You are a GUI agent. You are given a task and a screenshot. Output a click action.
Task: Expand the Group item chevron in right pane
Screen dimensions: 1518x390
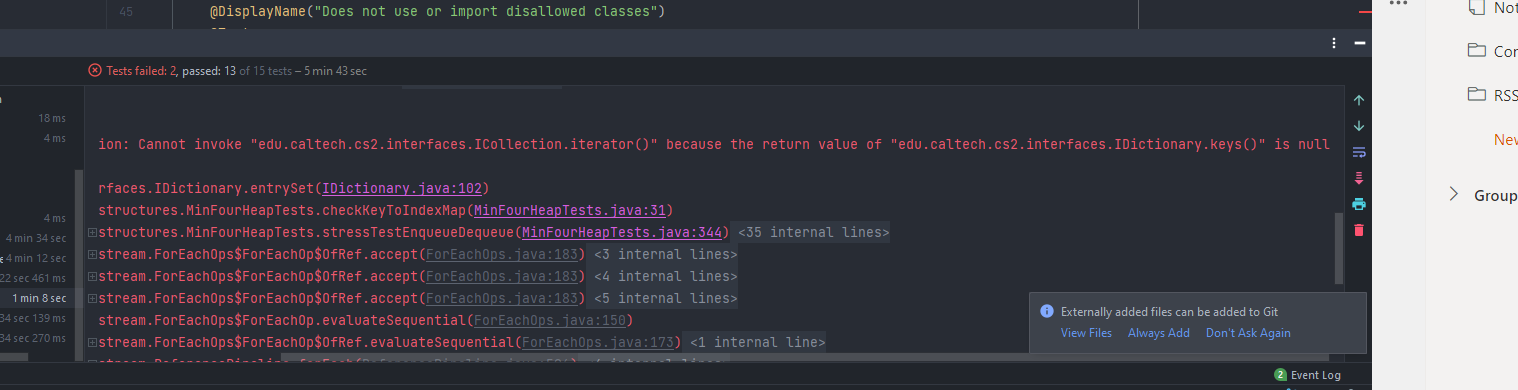click(x=1454, y=194)
